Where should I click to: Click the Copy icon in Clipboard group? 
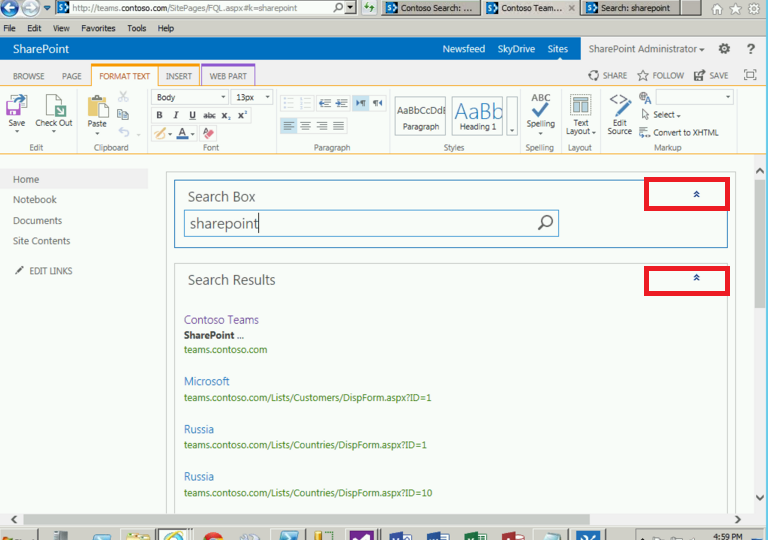(x=123, y=115)
